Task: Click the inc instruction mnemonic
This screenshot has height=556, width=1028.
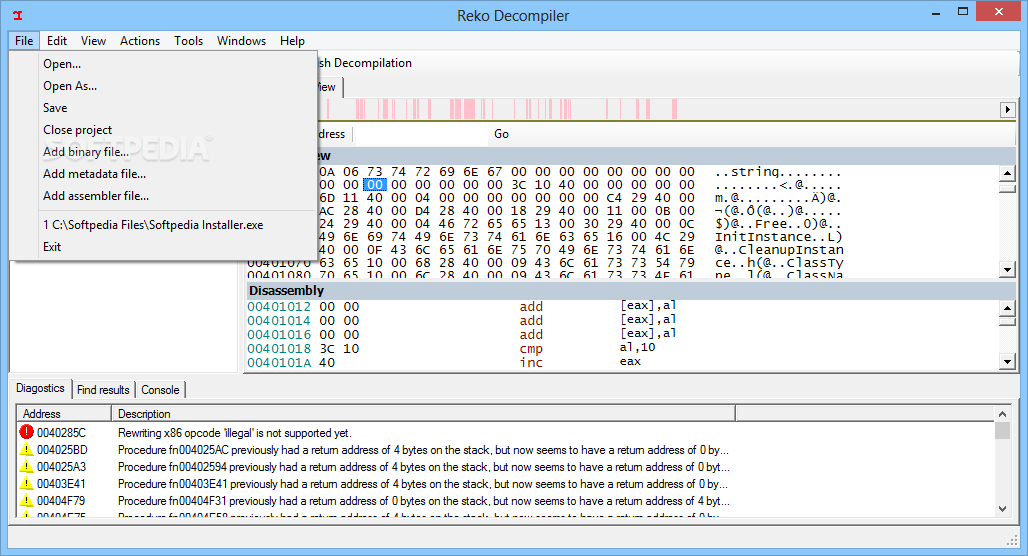Action: (531, 363)
